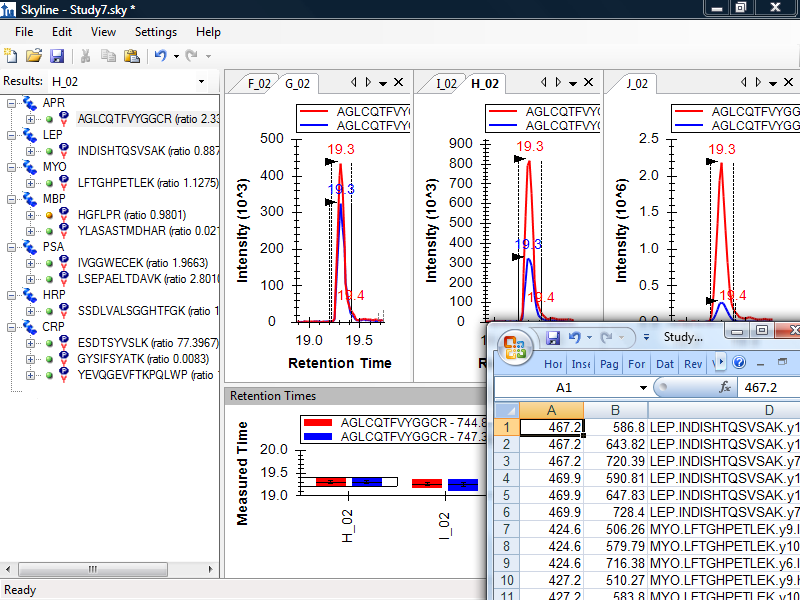Open the Edit menu

click(62, 32)
